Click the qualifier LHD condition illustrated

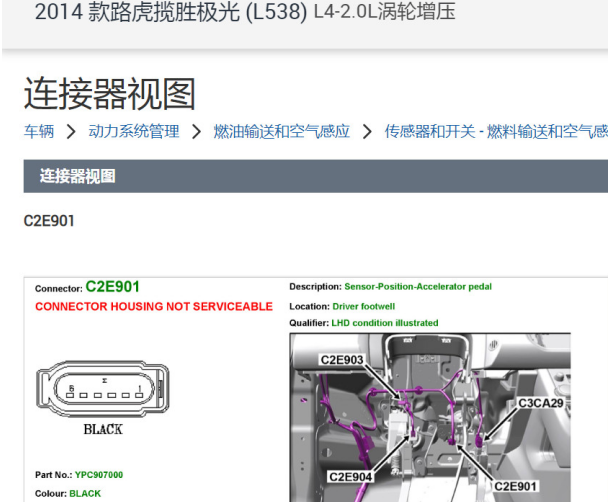click(385, 323)
